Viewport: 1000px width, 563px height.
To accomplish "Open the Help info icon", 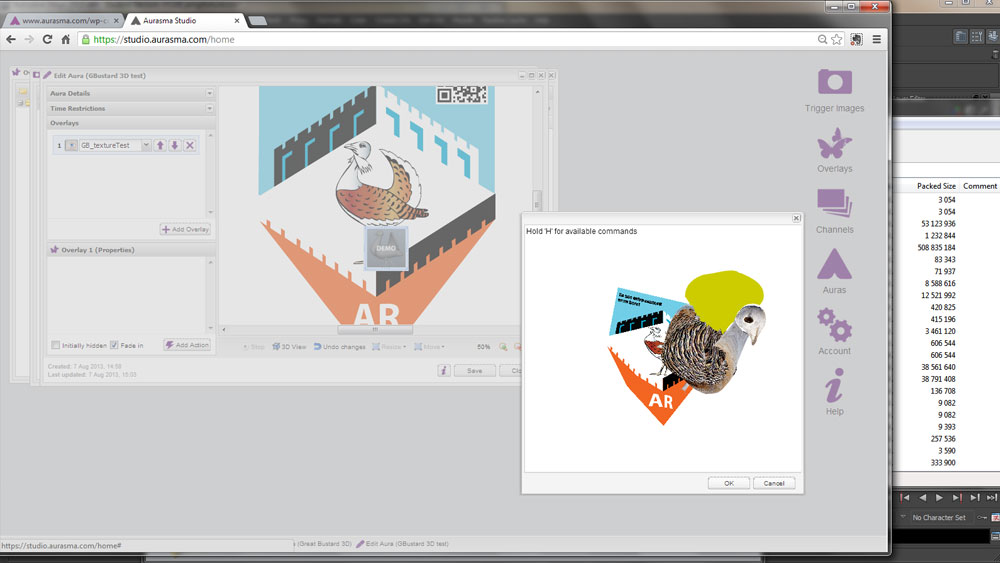I will [x=834, y=386].
